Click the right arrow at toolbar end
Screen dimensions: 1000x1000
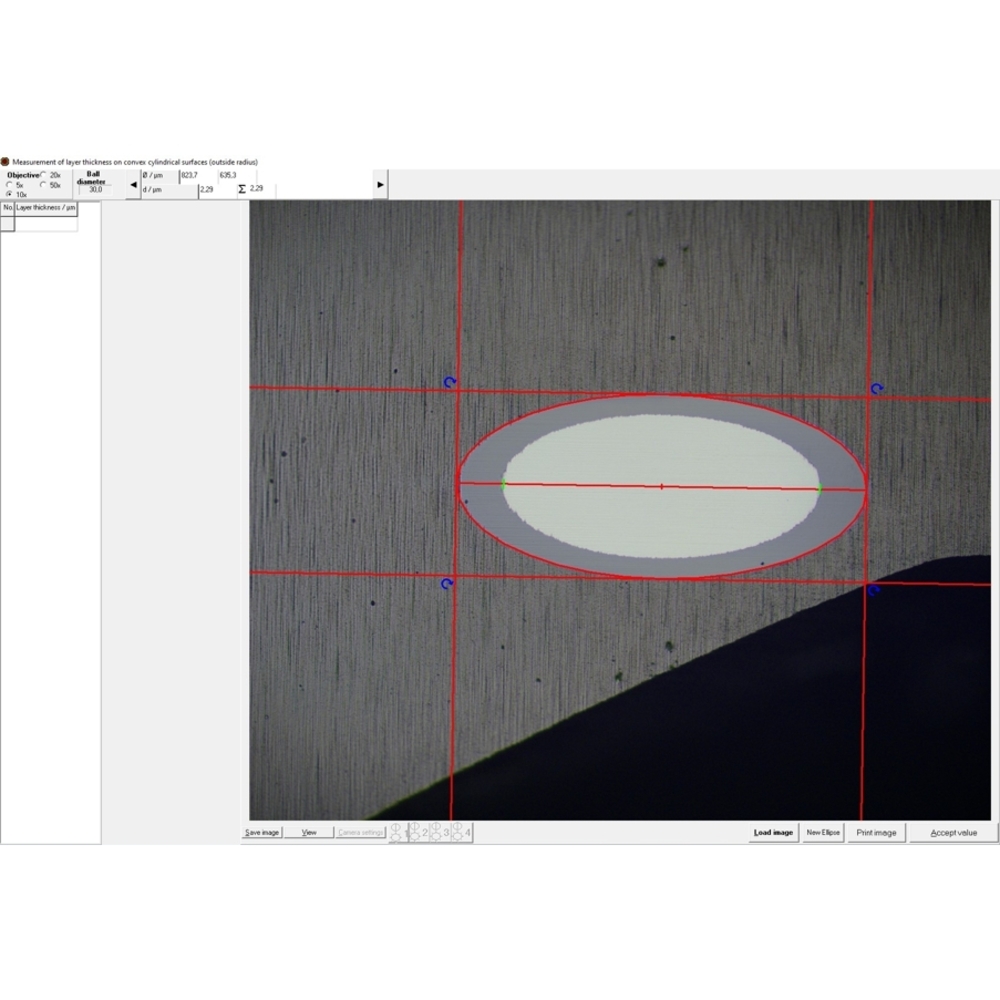pyautogui.click(x=380, y=184)
